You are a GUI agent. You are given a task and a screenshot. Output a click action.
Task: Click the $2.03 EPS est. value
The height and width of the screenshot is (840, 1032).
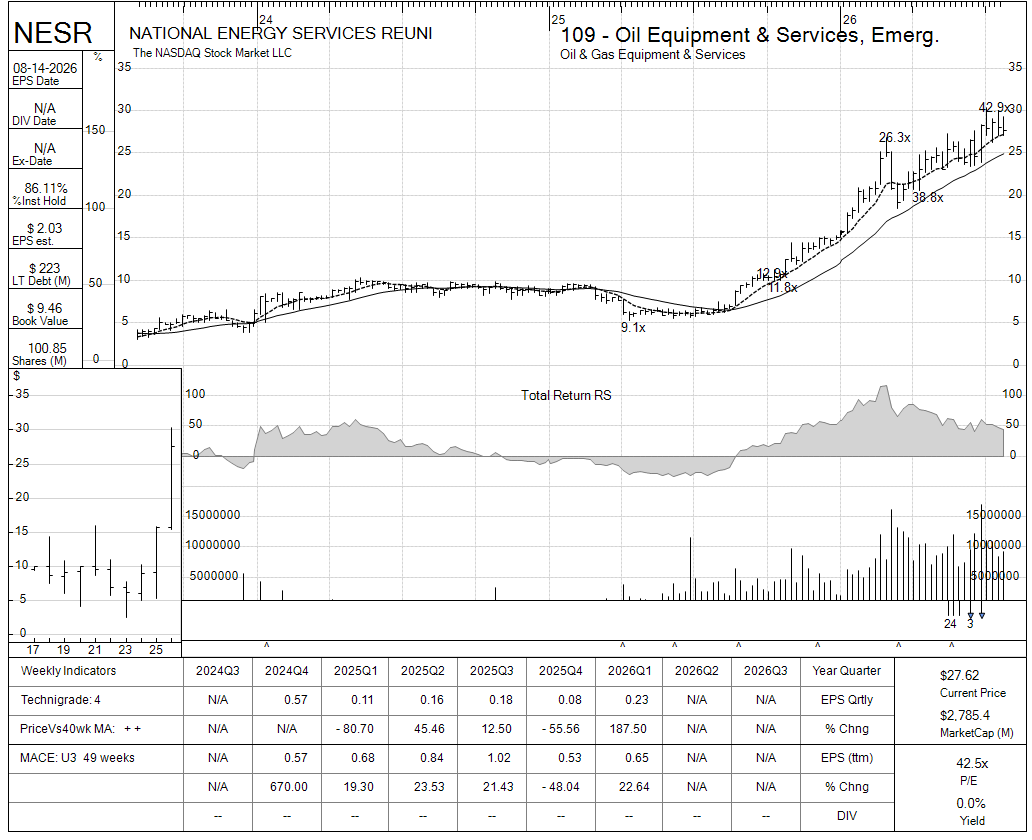click(x=45, y=228)
